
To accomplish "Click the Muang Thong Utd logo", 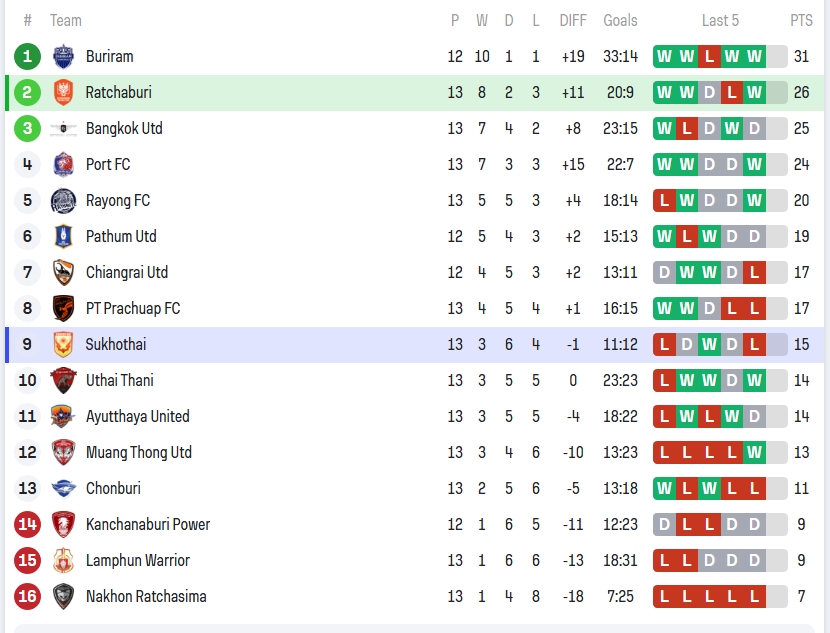I will coord(63,452).
